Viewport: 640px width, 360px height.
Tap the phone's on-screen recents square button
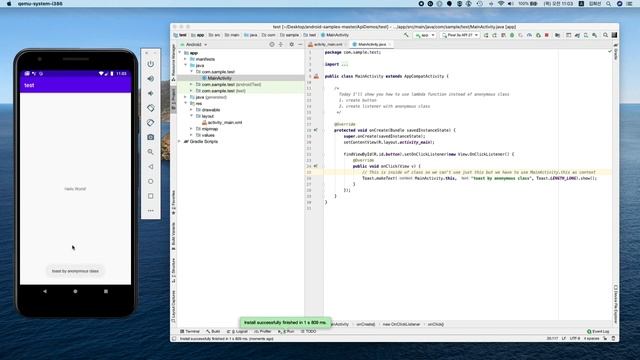coord(106,291)
